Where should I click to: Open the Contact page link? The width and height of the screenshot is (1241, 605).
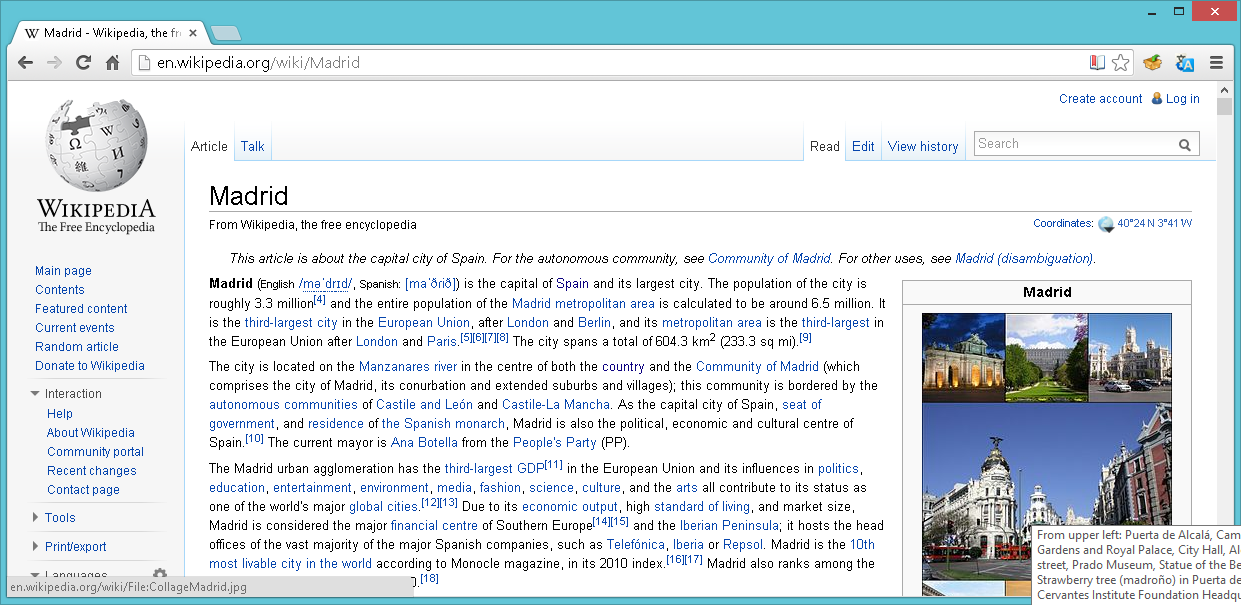pyautogui.click(x=83, y=490)
